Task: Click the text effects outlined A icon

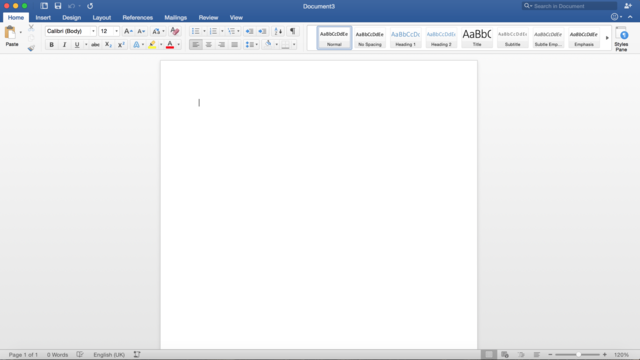Action: (136, 44)
